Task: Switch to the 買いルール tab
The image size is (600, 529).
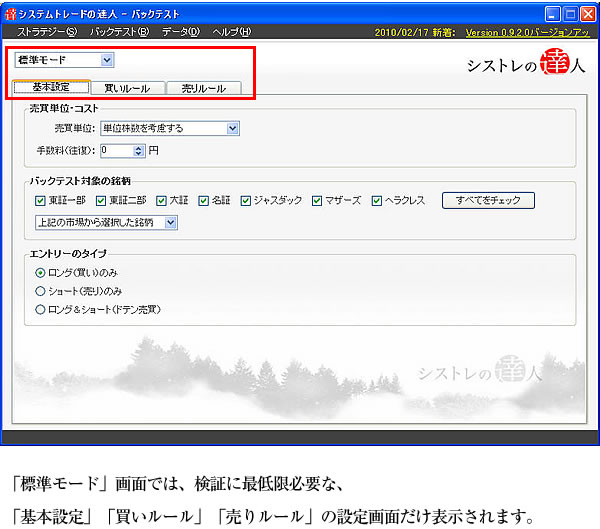Action: click(x=127, y=89)
